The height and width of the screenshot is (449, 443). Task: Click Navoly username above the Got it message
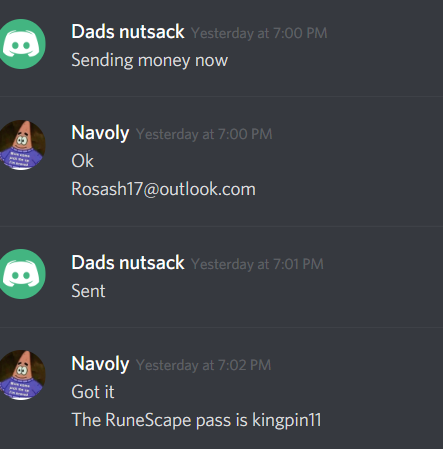pos(100,364)
